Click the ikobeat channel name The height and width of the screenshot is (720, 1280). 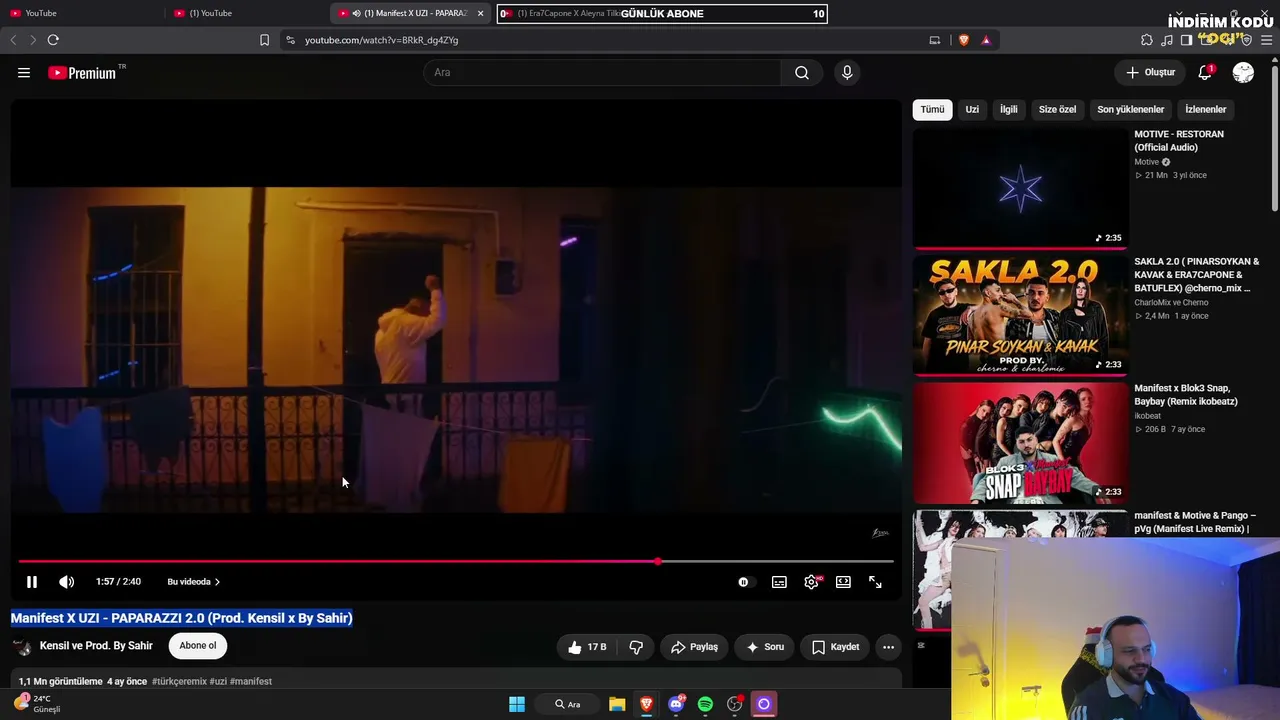tap(1150, 415)
